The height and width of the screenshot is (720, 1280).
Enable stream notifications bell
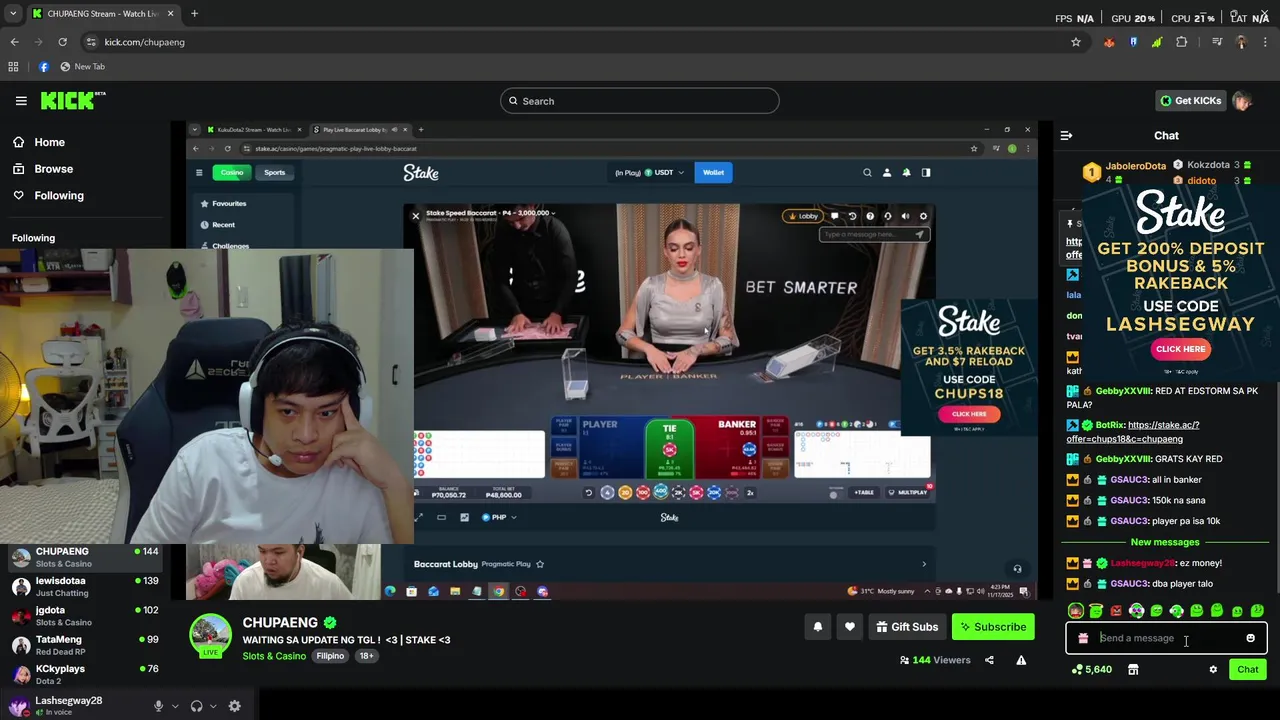point(817,627)
